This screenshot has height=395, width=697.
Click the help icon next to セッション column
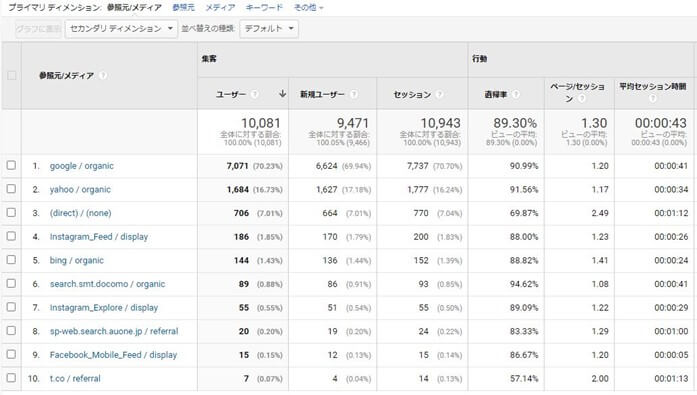[439, 94]
